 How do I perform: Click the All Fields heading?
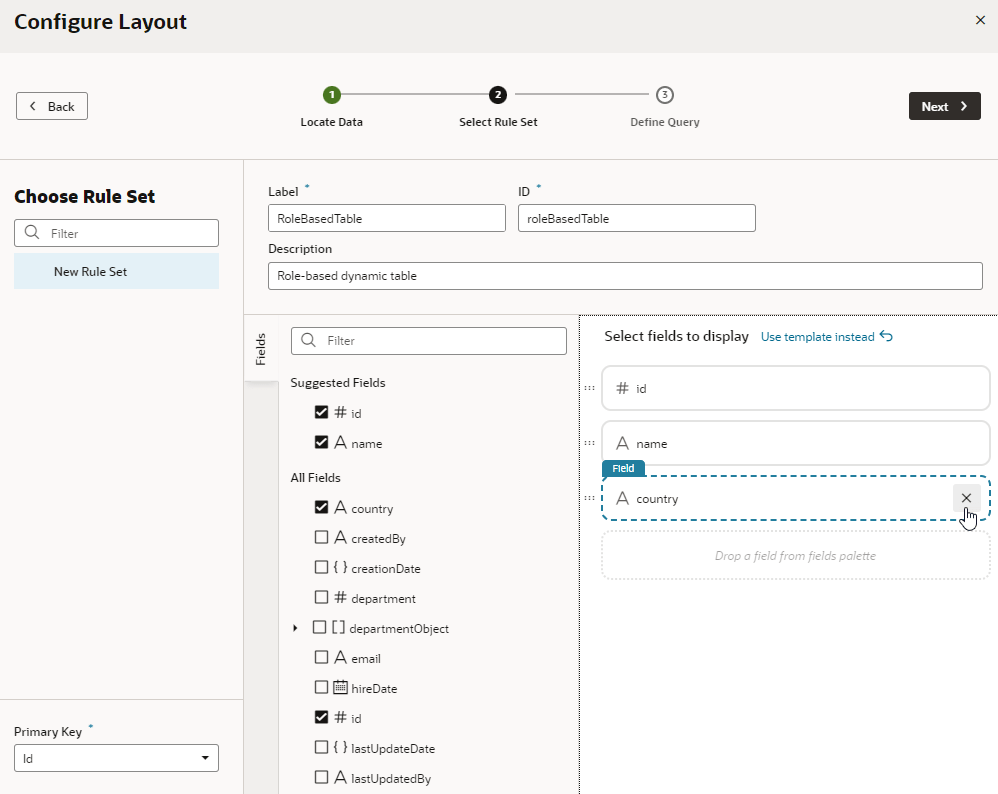pos(316,478)
